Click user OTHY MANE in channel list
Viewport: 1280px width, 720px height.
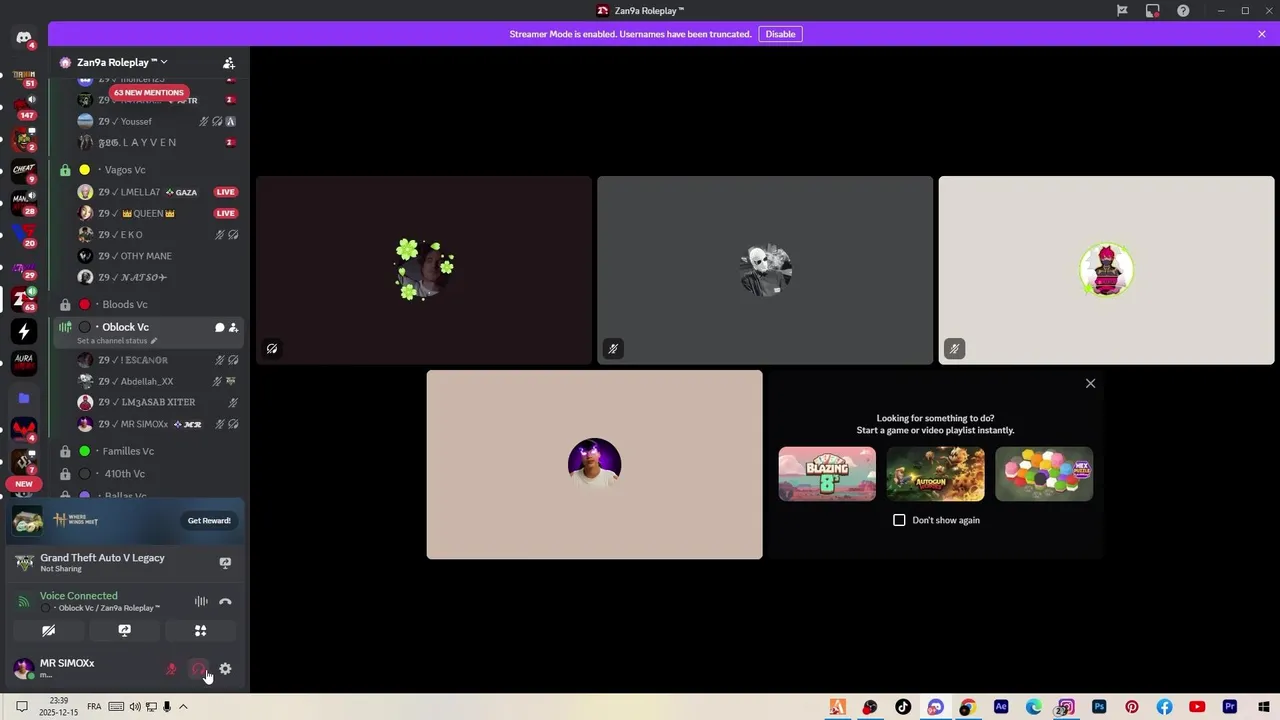coord(157,256)
